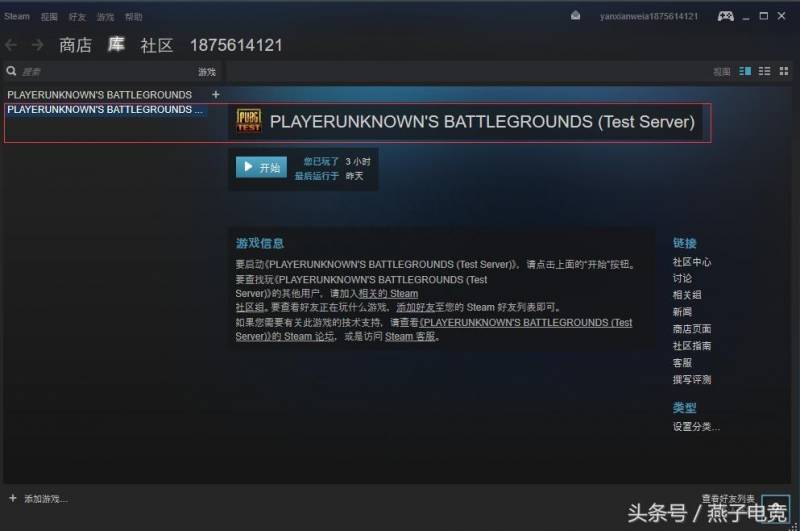
Task: Click the PUBG TEST game icon
Action: [248, 121]
